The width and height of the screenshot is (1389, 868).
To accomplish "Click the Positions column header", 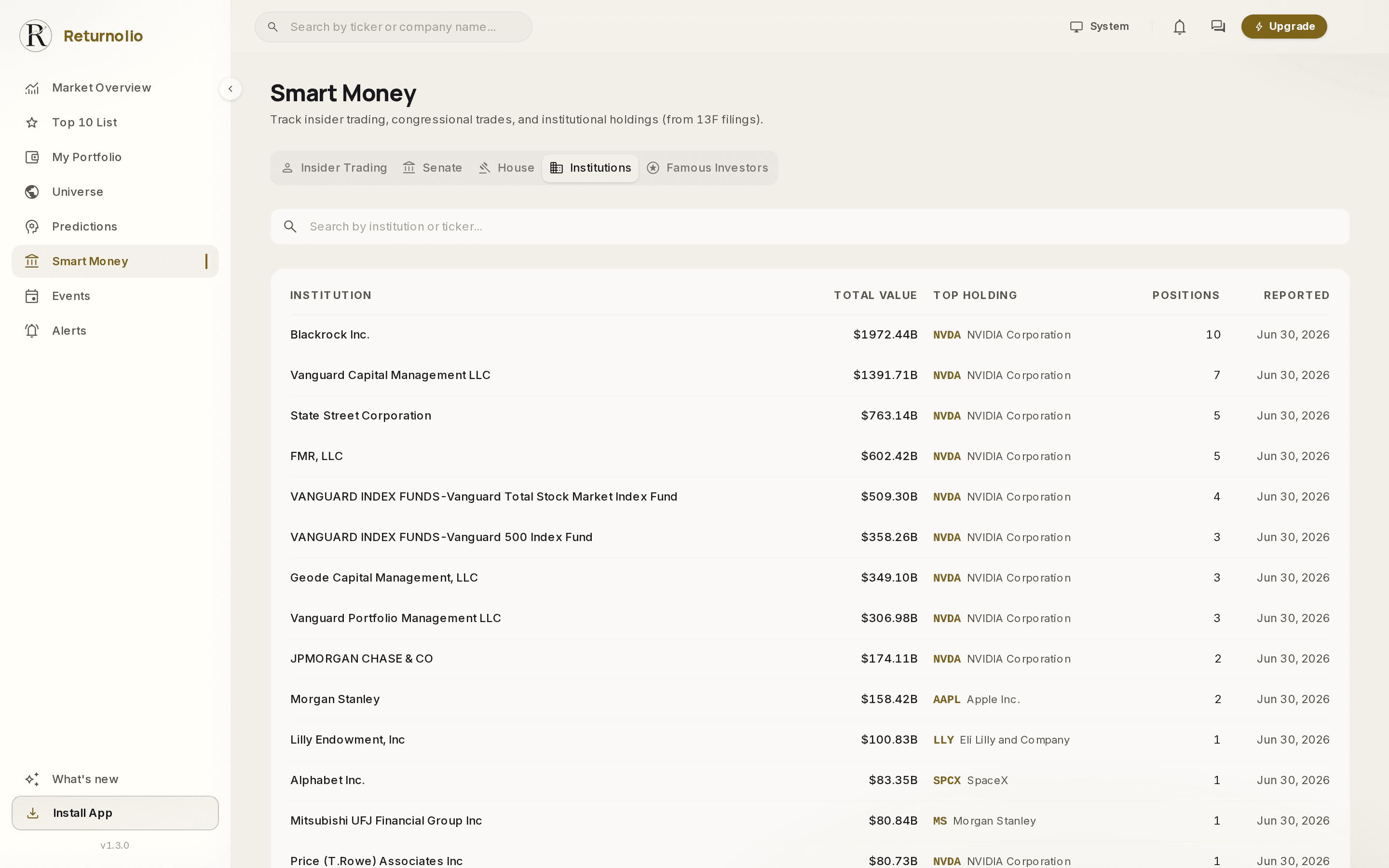I will (x=1186, y=295).
